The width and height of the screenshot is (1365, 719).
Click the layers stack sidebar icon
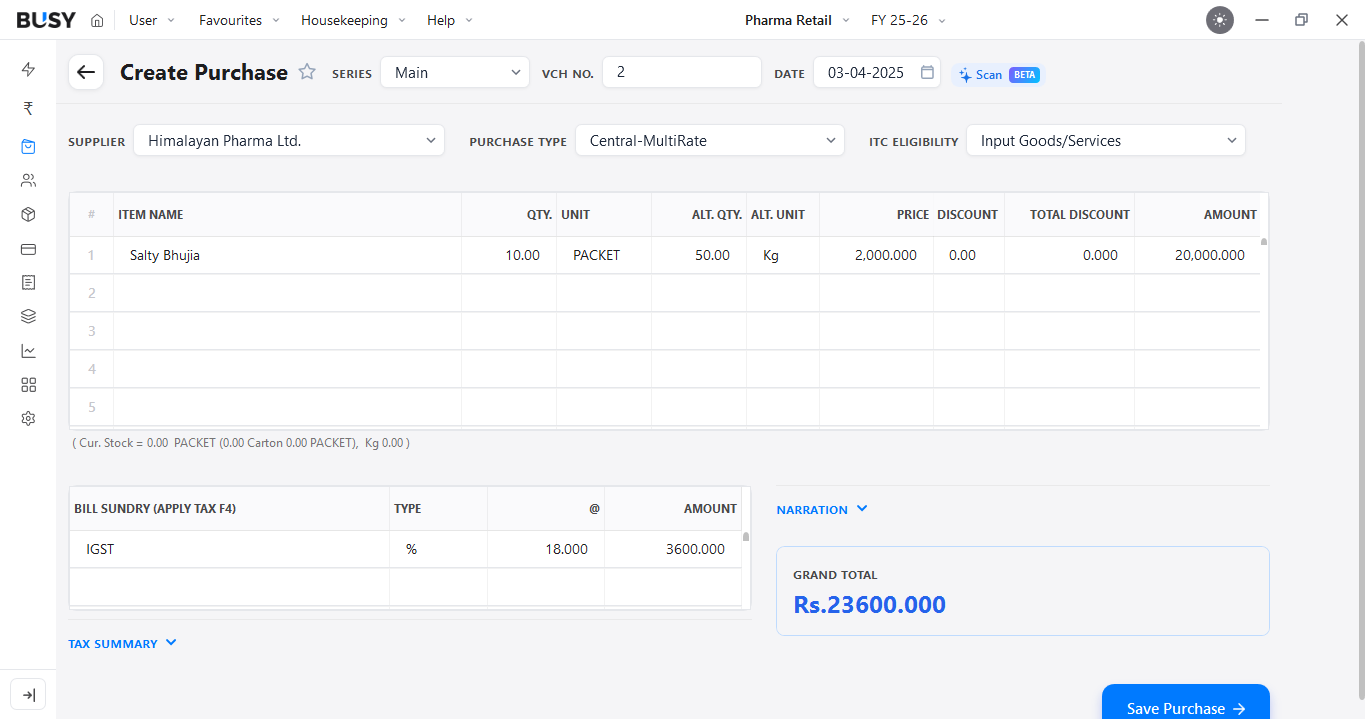(x=28, y=316)
